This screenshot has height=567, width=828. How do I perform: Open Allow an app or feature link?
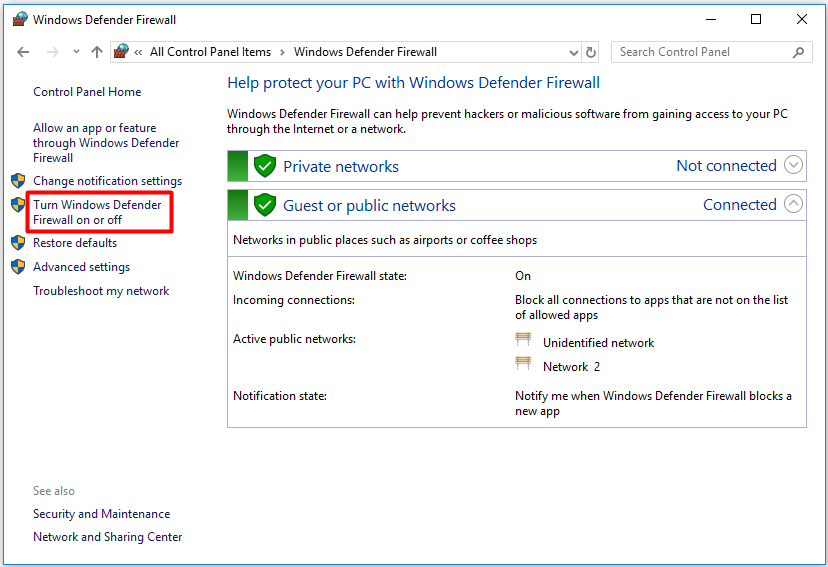click(x=106, y=142)
